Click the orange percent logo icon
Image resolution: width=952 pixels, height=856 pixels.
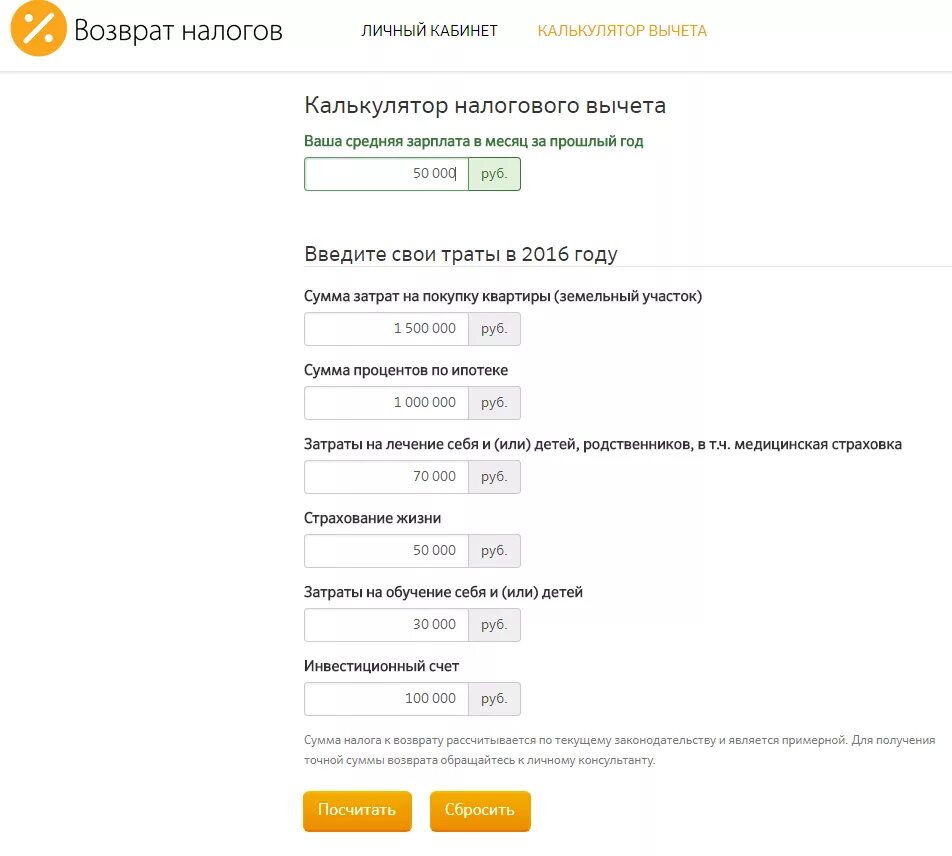38,29
